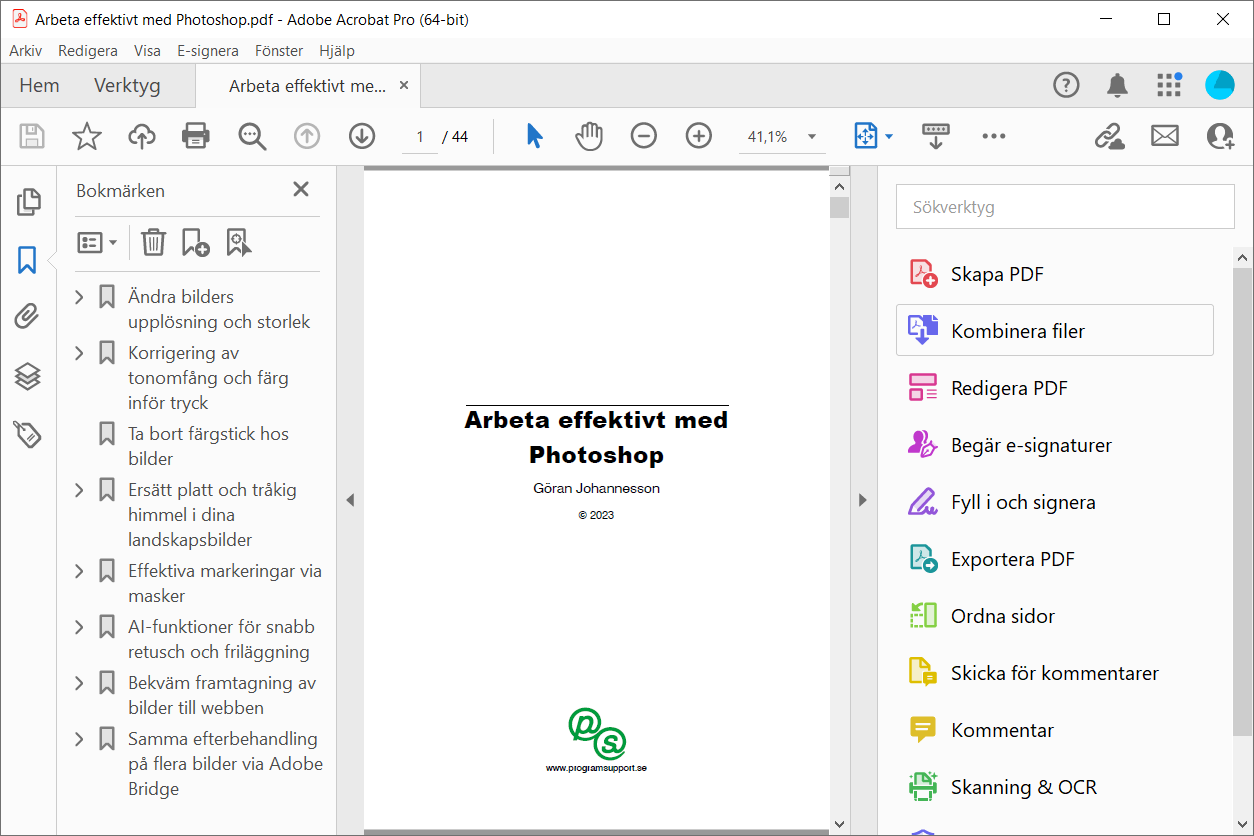Open the zoom level dropdown
The height and width of the screenshot is (836, 1254).
812,137
